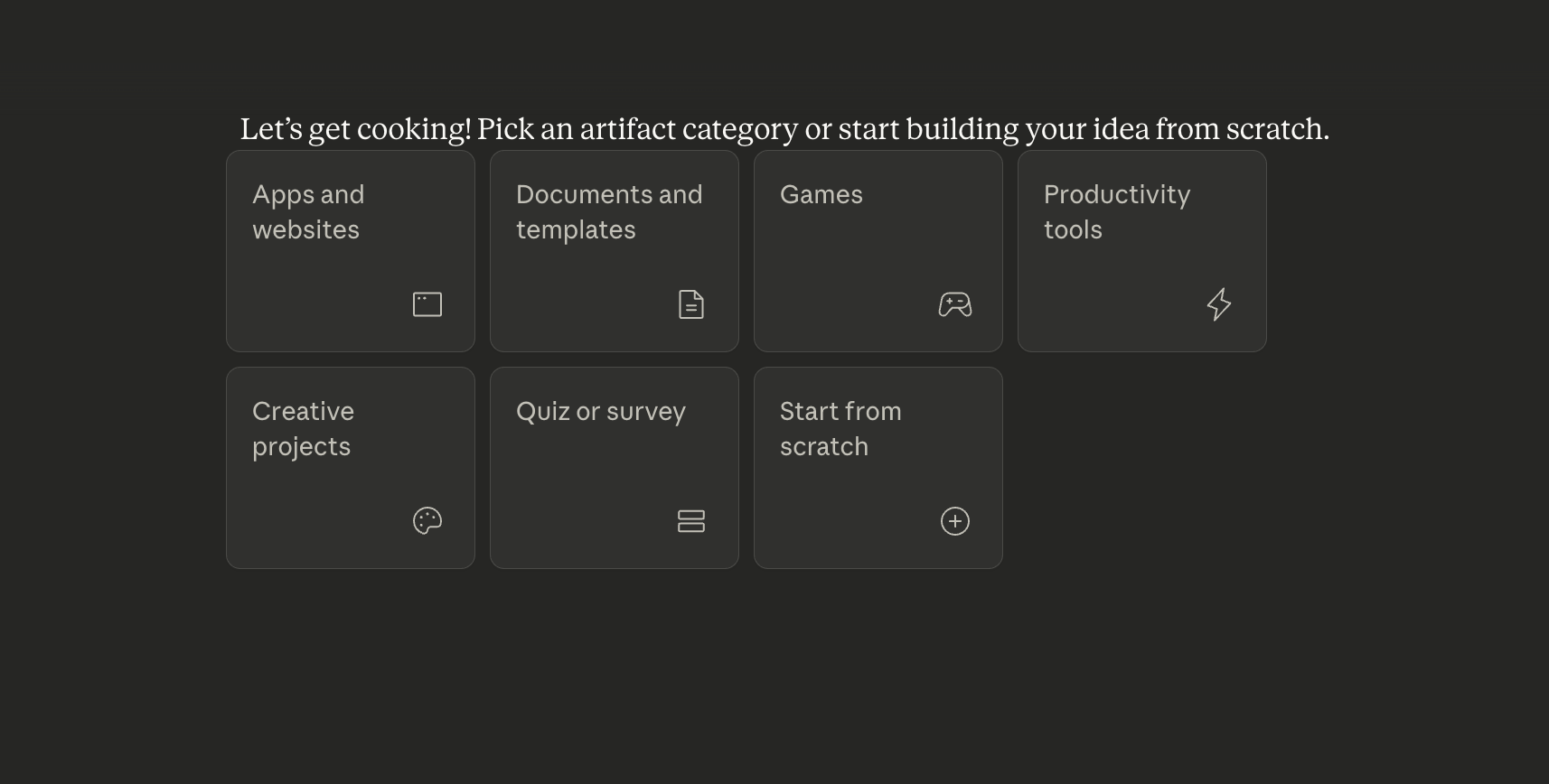The width and height of the screenshot is (1549, 784).
Task: Click the lightning bolt icon
Action: tap(1219, 304)
